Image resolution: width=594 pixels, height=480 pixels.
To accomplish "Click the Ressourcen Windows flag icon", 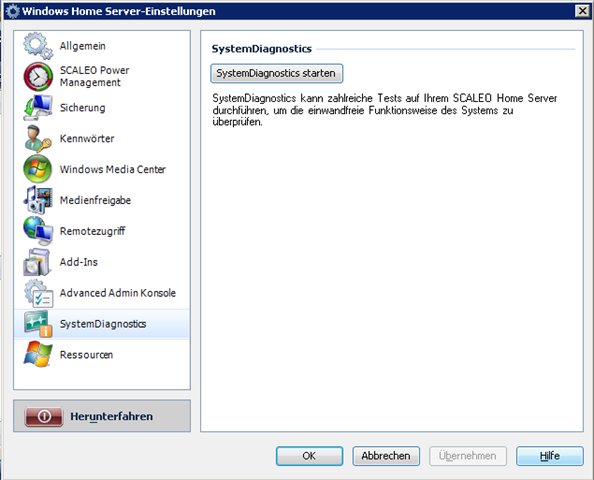I will 38,355.
